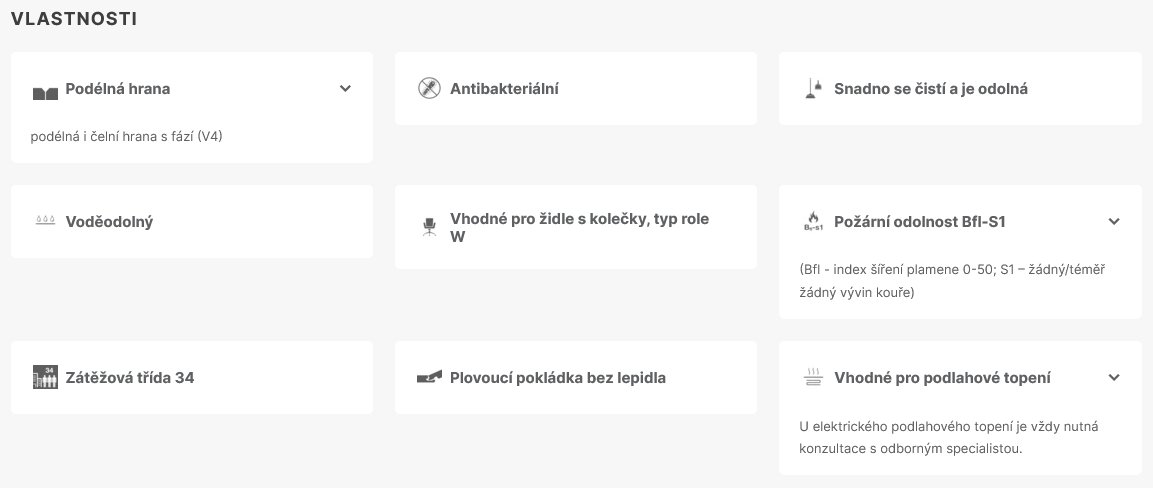Select the Zátěžová třída 34 label

pyautogui.click(x=129, y=378)
